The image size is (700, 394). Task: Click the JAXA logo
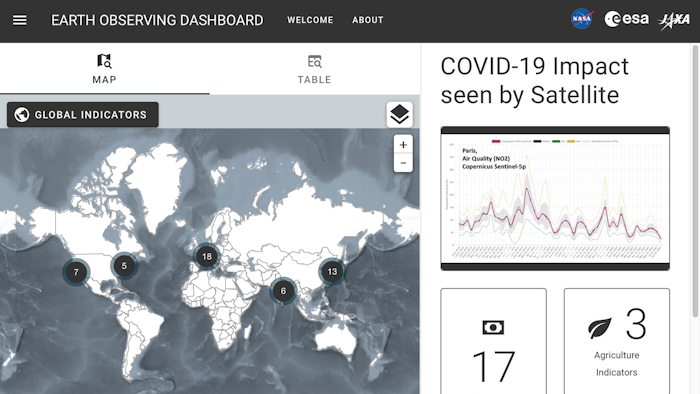pyautogui.click(x=674, y=20)
